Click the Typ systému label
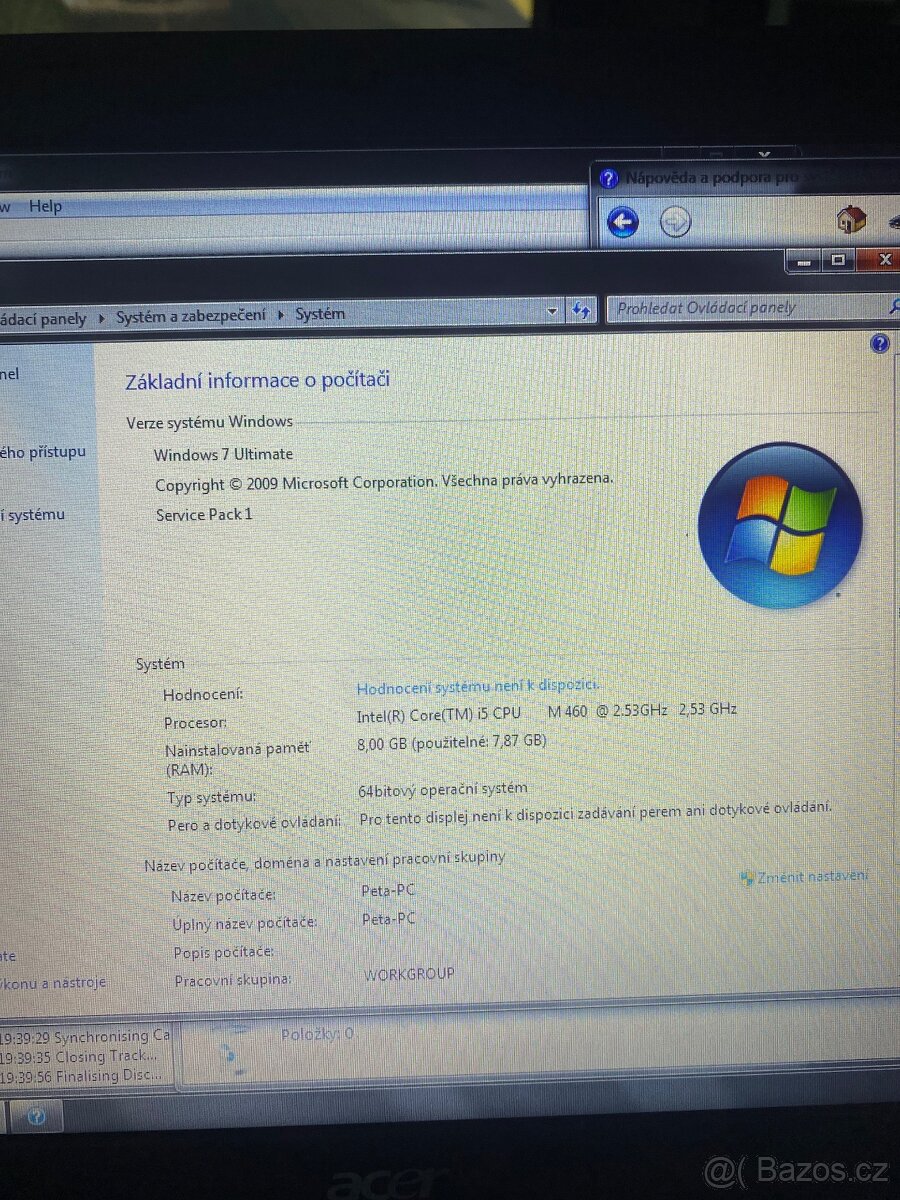The width and height of the screenshot is (900, 1200). pyautogui.click(x=212, y=798)
